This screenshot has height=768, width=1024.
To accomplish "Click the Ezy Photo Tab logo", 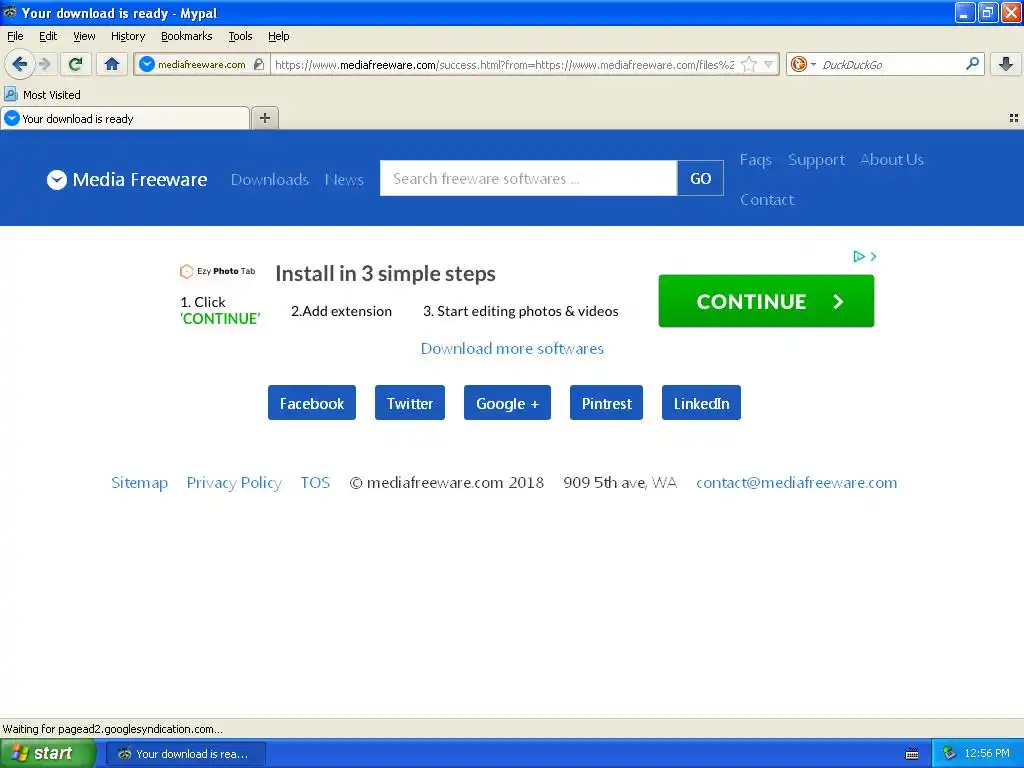I will [x=217, y=271].
